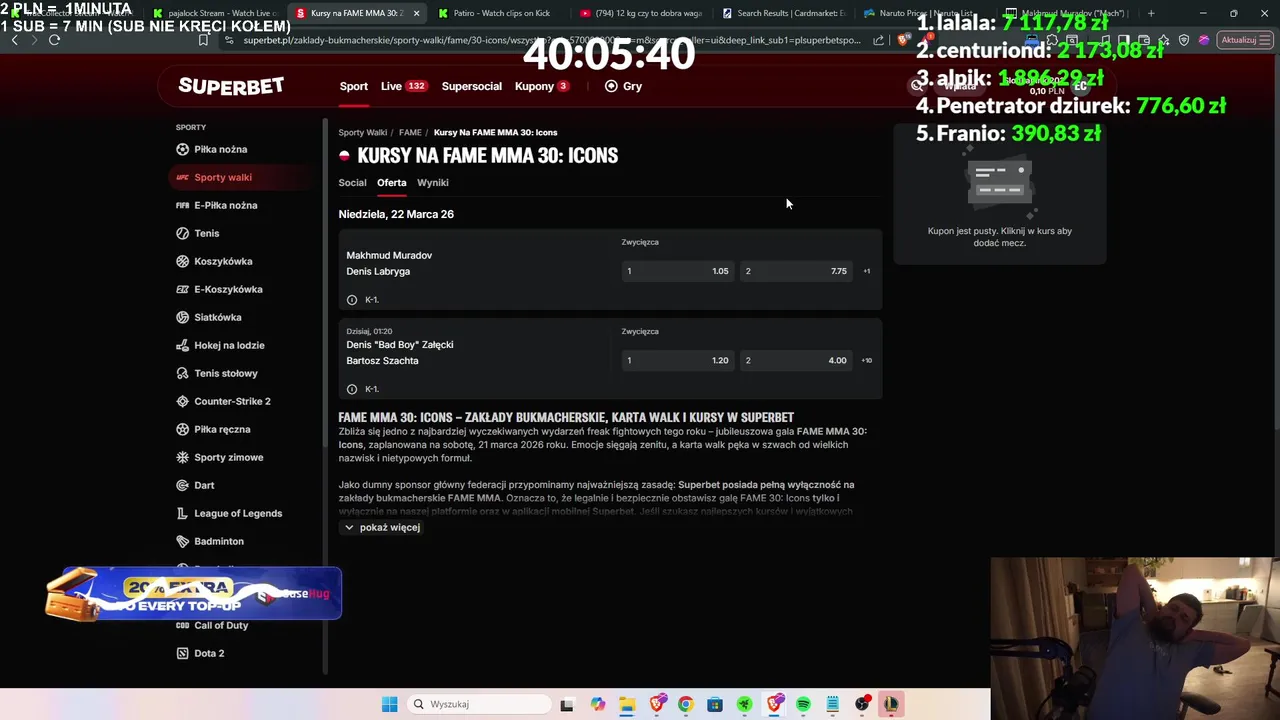
Task: Select the Oferta tab
Action: [x=392, y=183]
